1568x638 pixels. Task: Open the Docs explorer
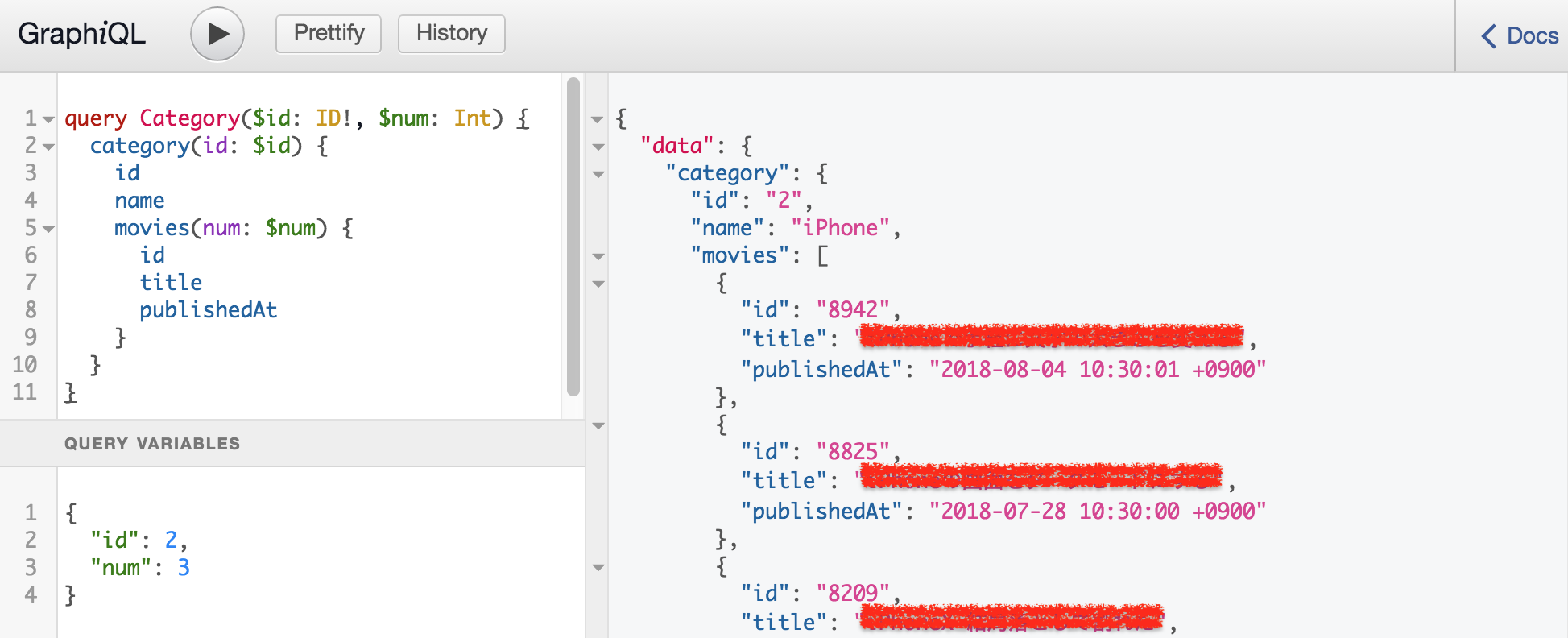[1520, 35]
